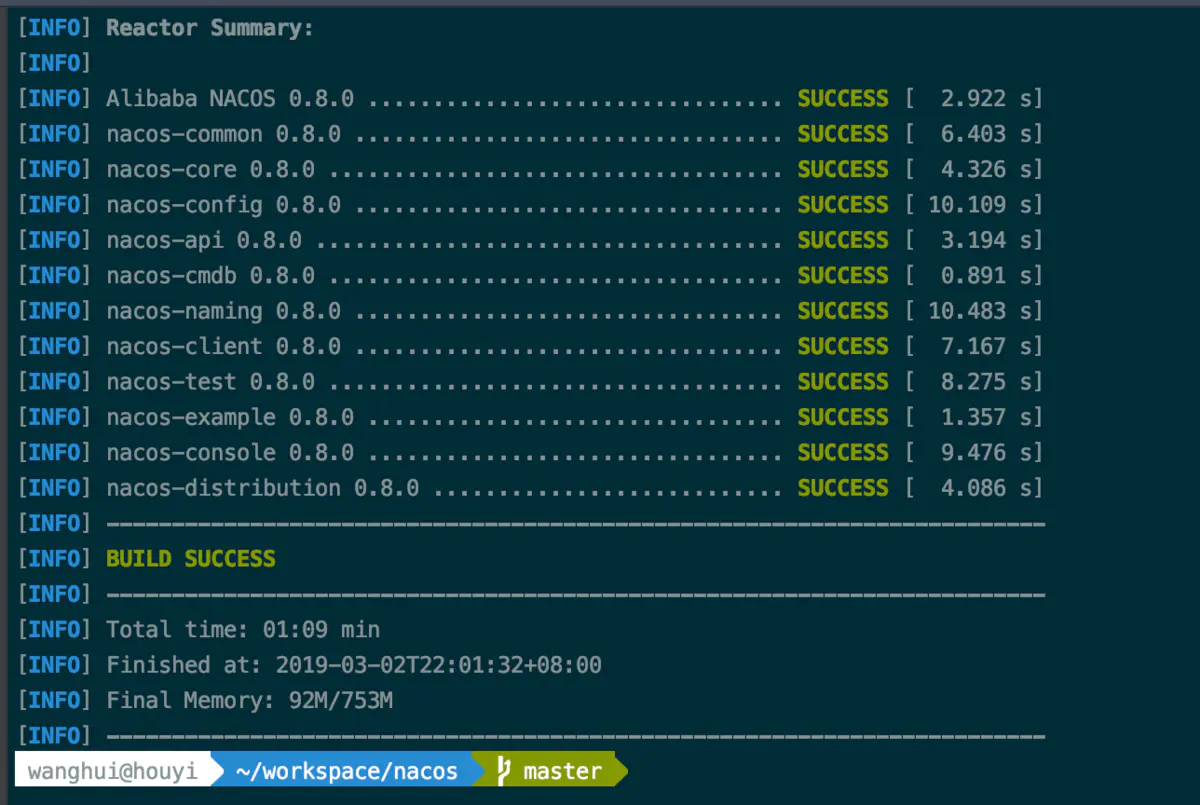Screen dimensions: 1200x805
Task: Click the '4.326 s' duration value
Action: [985, 170]
